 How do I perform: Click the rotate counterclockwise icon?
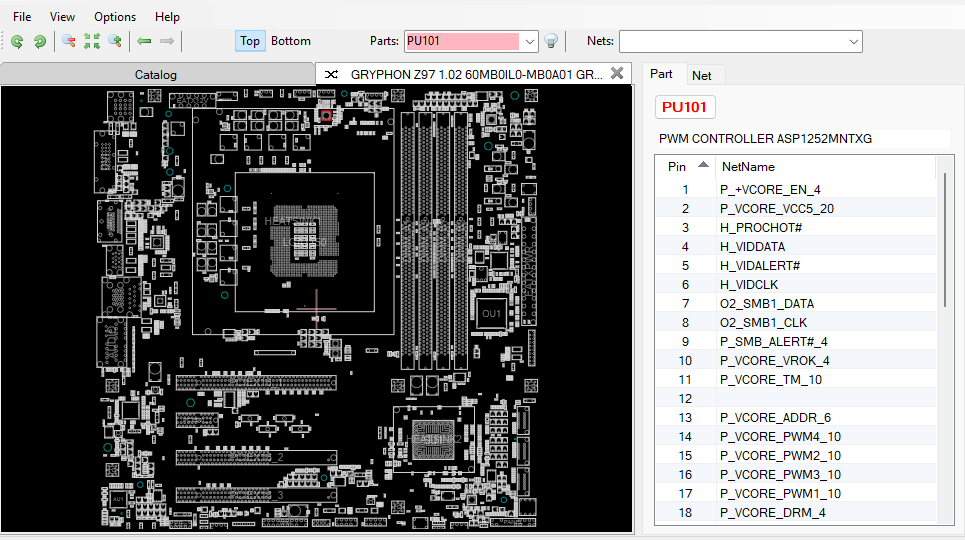click(x=17, y=41)
